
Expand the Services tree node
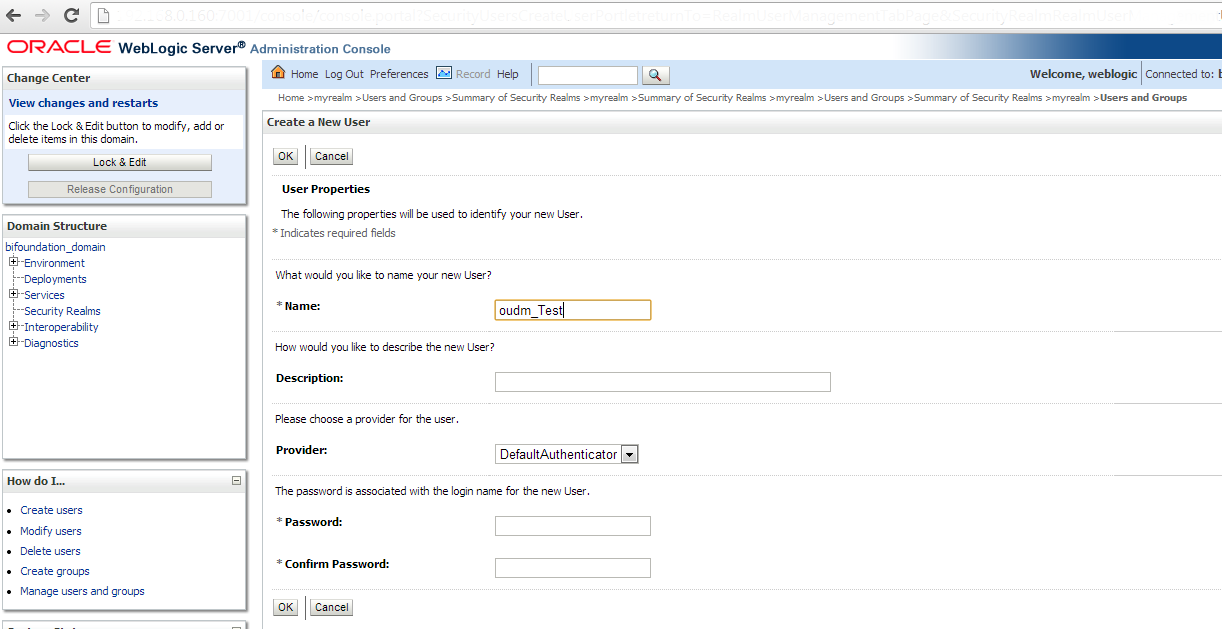click(14, 295)
